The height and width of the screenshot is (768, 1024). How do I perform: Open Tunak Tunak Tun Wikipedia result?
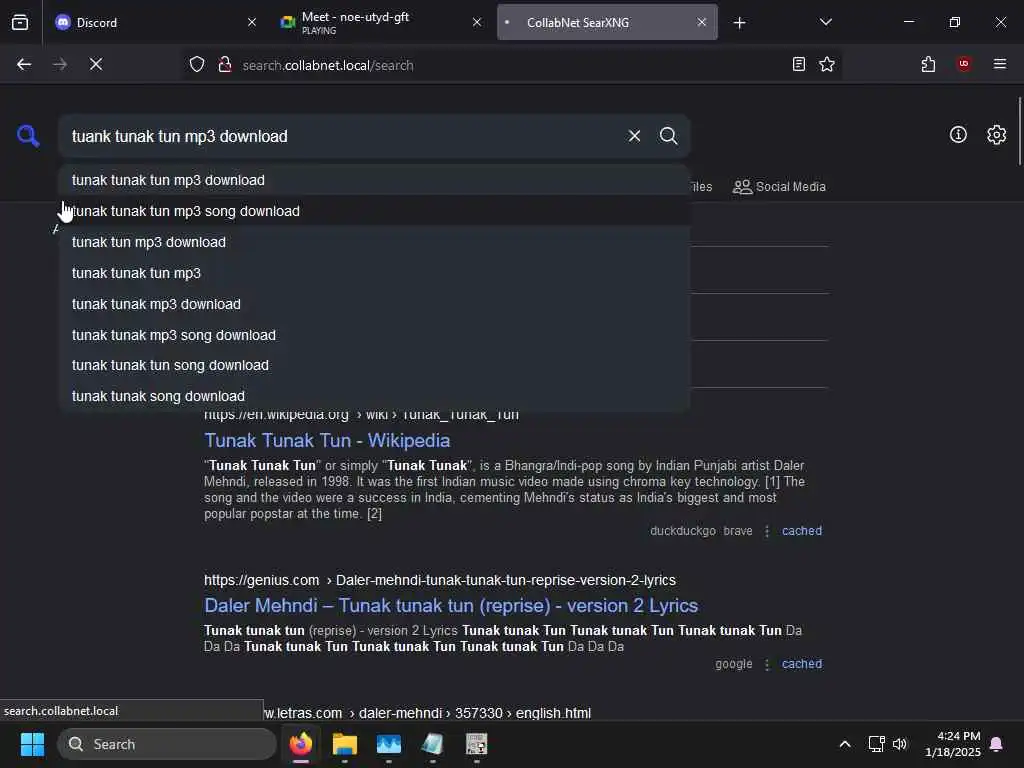point(327,441)
